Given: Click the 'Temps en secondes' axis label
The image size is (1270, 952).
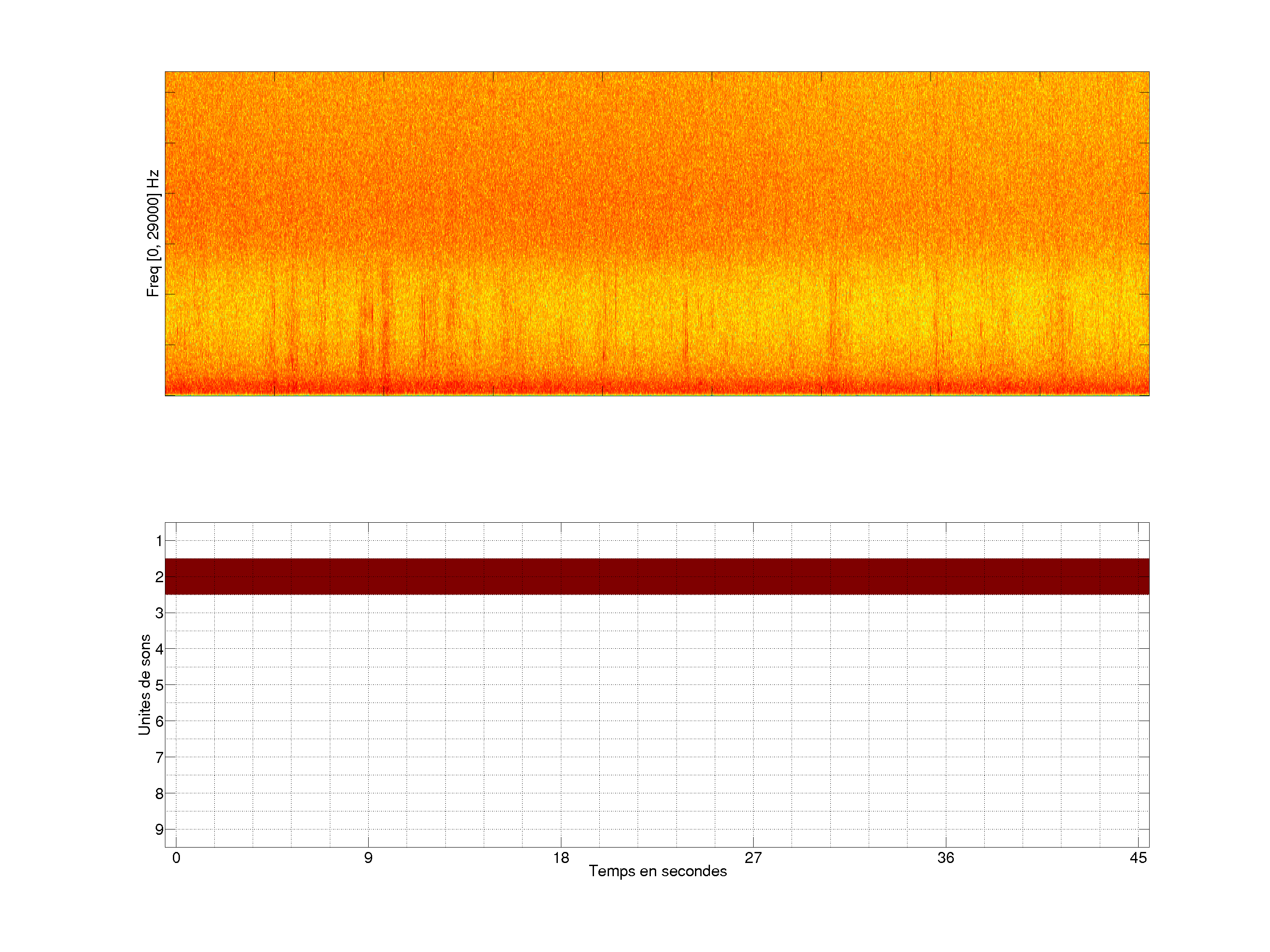Looking at the screenshot, I should 657,871.
